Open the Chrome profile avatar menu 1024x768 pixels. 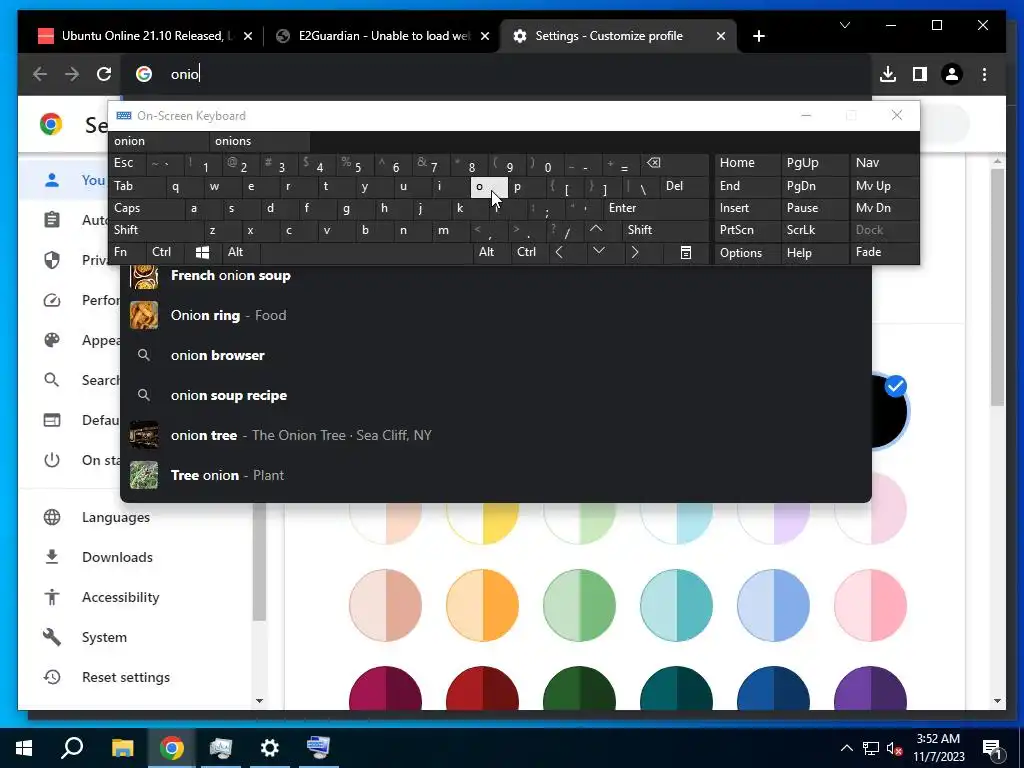(x=952, y=74)
